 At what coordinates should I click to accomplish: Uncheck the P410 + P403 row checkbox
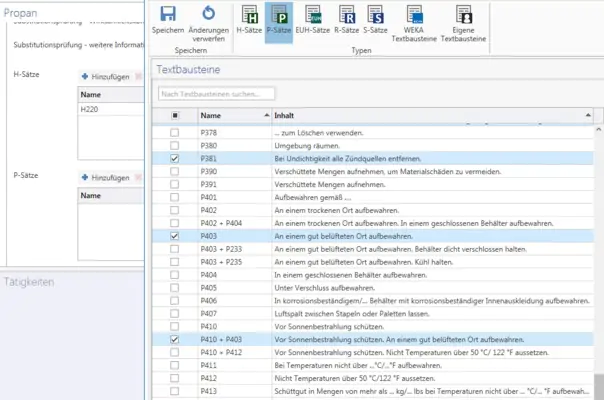pyautogui.click(x=174, y=339)
